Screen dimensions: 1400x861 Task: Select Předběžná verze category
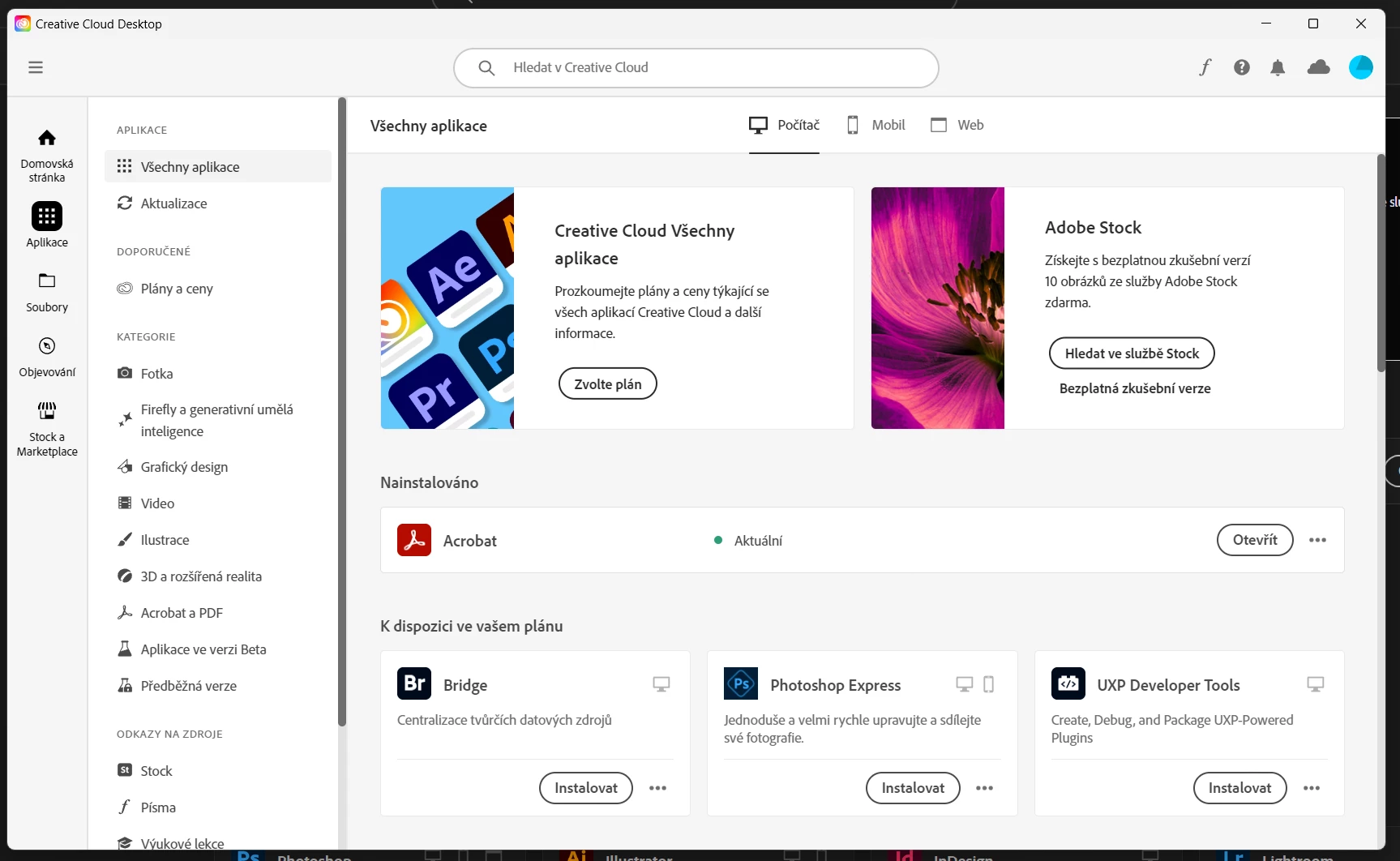pyautogui.click(x=218, y=685)
